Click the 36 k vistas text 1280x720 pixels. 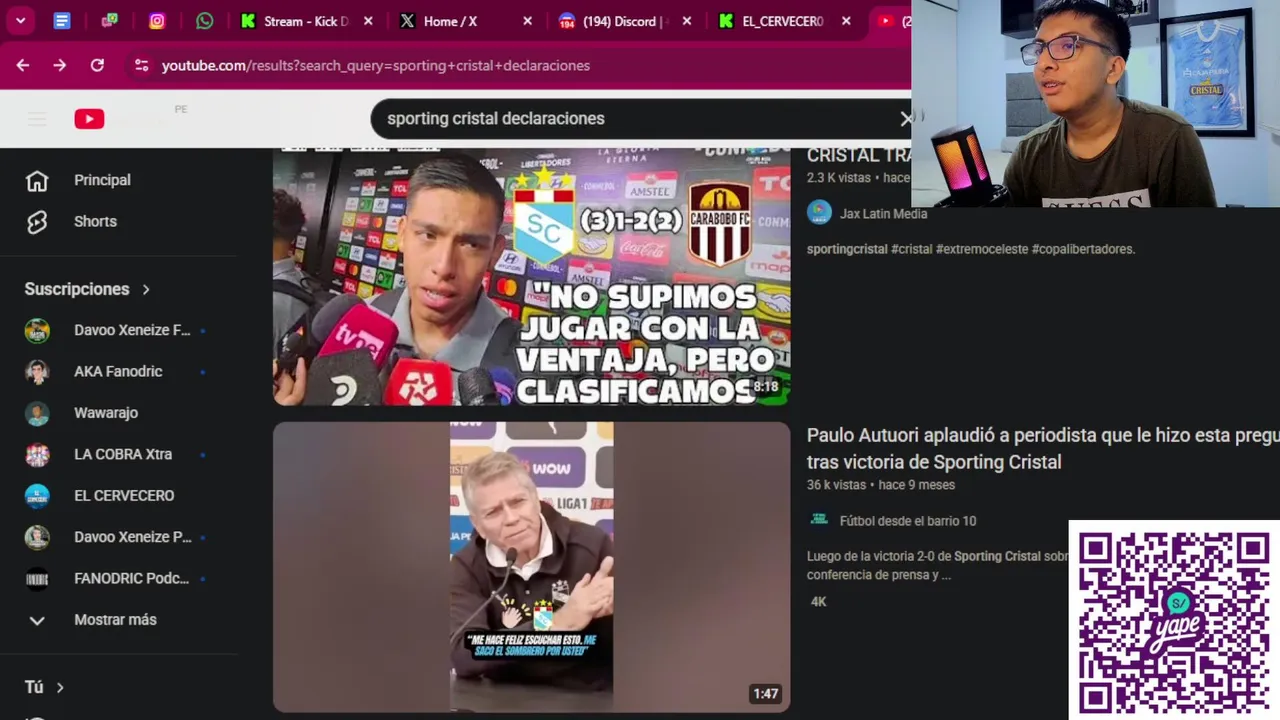pyautogui.click(x=836, y=485)
